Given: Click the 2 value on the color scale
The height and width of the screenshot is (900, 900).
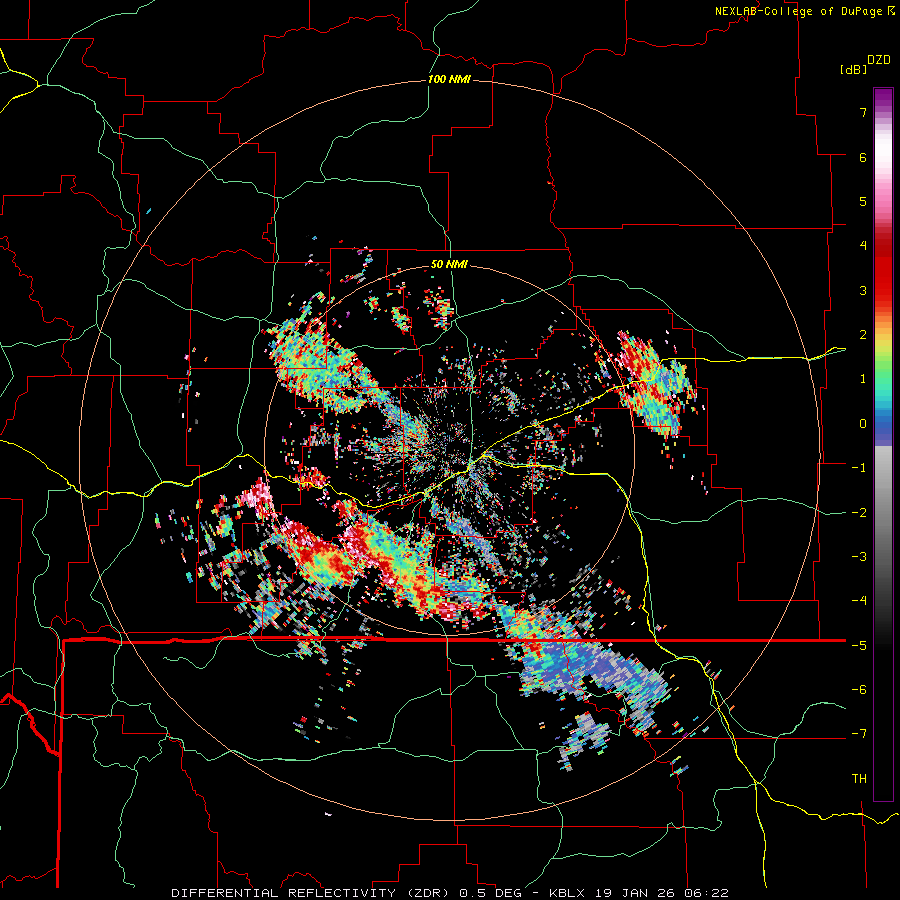Looking at the screenshot, I should coord(863,335).
